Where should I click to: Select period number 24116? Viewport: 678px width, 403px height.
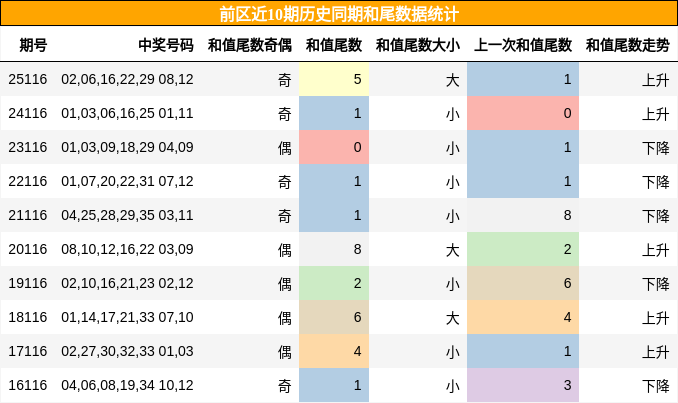[x=28, y=113]
